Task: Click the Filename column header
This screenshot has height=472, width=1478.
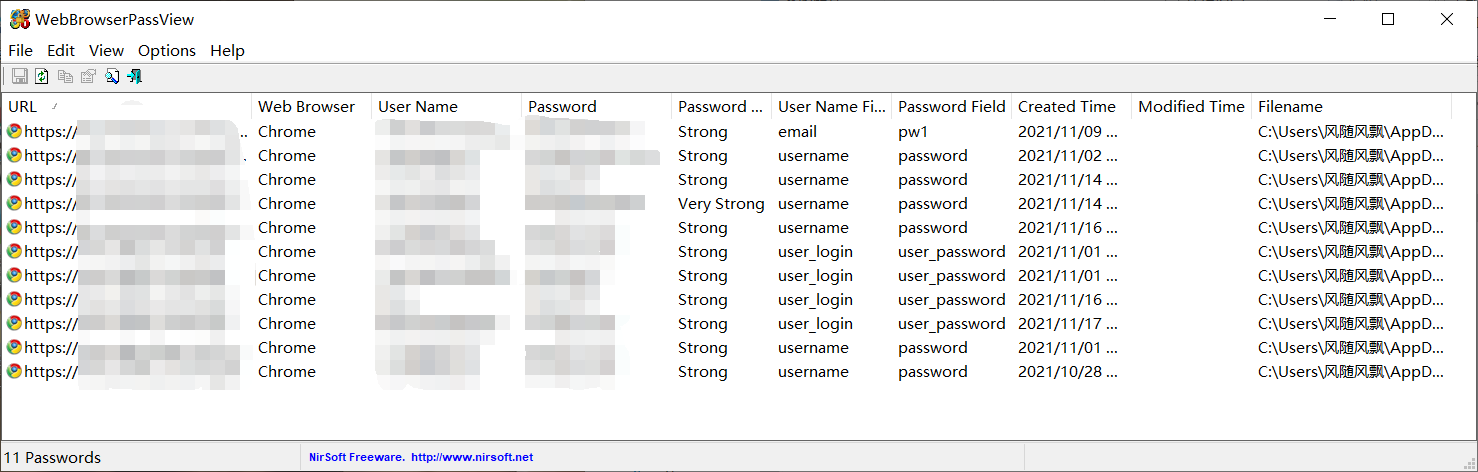Action: coord(1351,106)
